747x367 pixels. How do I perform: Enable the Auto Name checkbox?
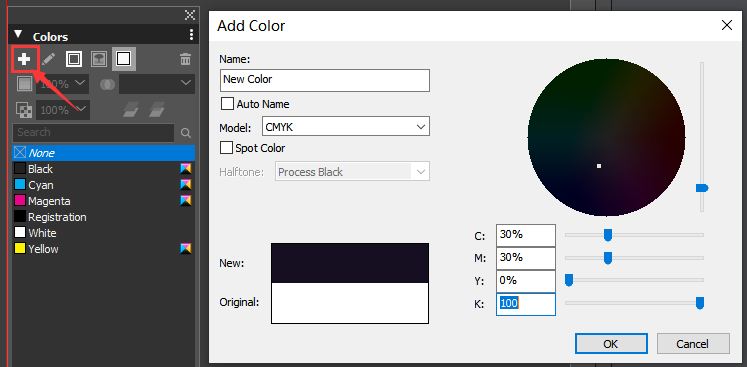click(x=228, y=103)
